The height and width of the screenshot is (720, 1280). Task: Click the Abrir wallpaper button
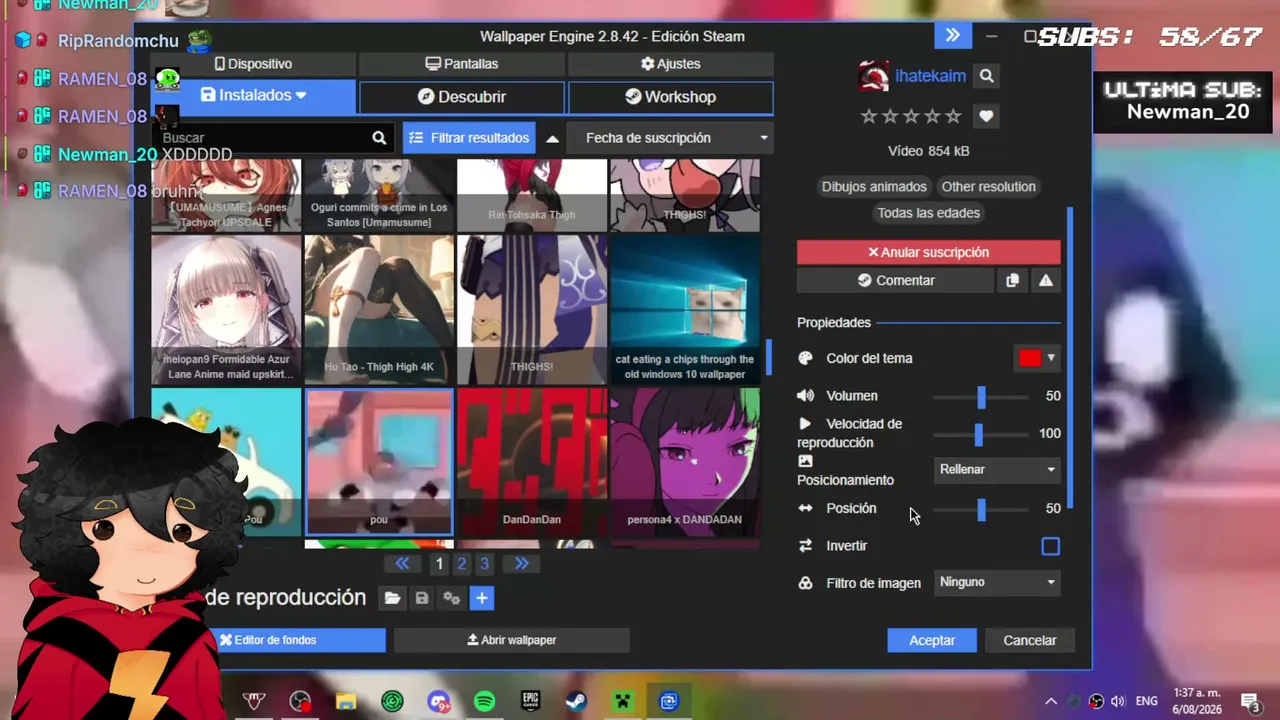pos(512,640)
